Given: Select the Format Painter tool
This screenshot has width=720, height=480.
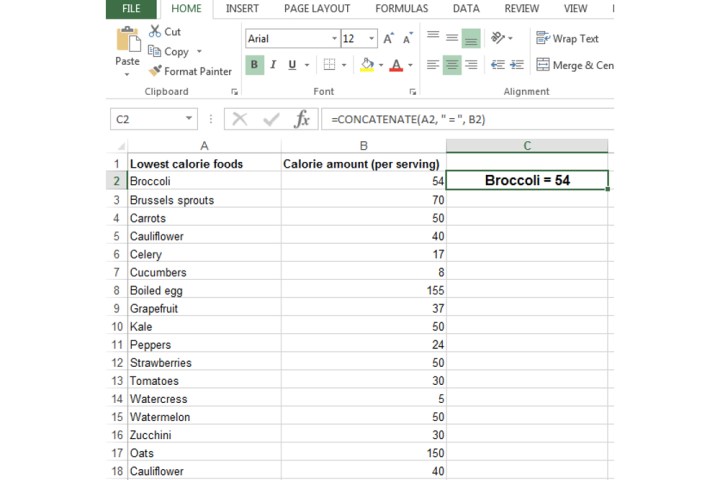Looking at the screenshot, I should point(189,71).
